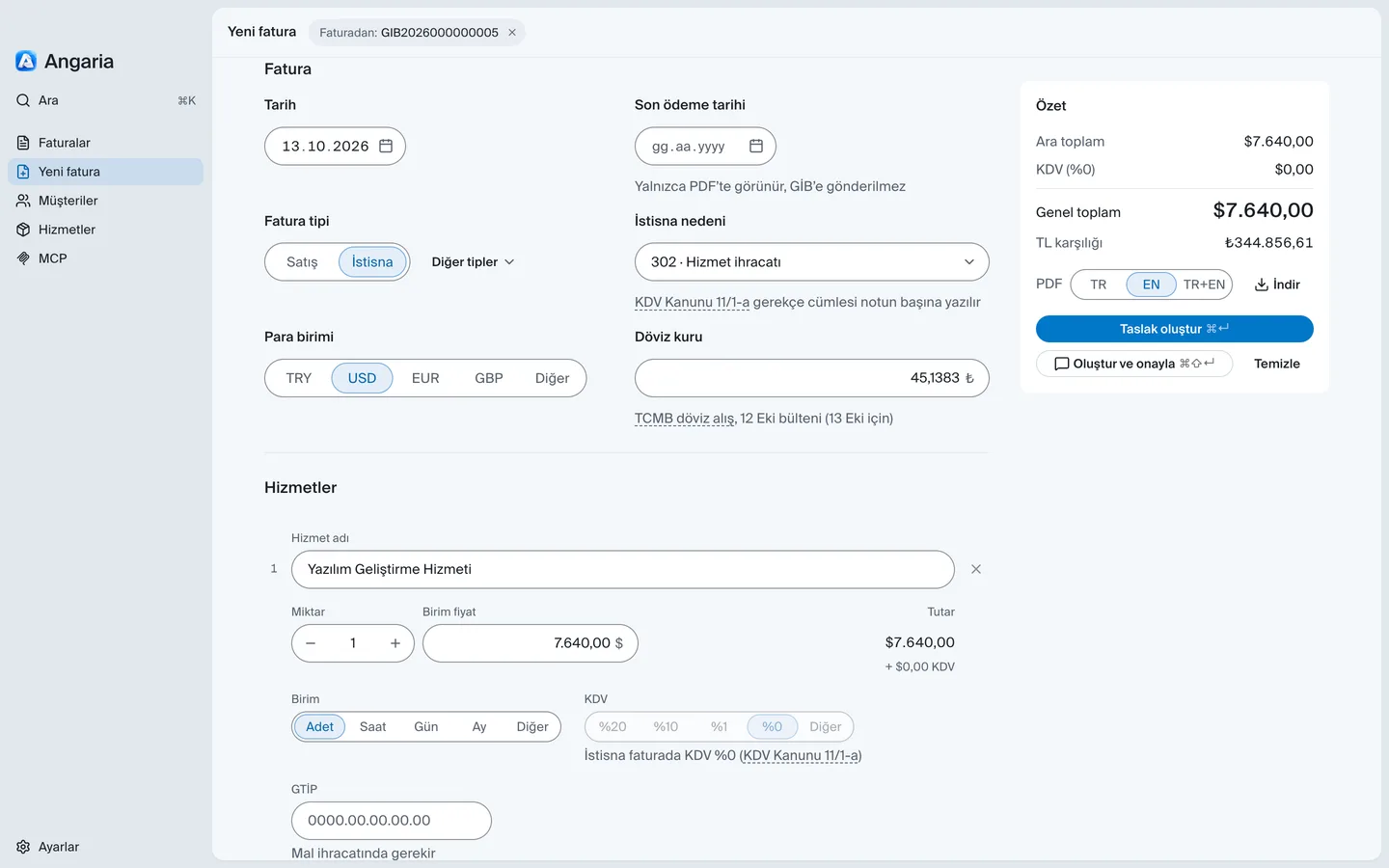Open Hizmetler in the sidebar menu
This screenshot has height=868, width=1389.
pos(106,230)
